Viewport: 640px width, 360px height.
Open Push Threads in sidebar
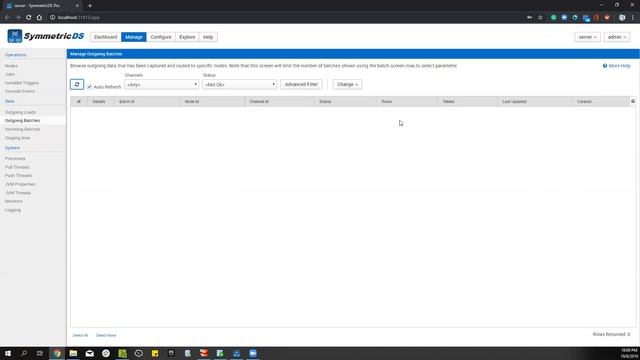click(18, 176)
